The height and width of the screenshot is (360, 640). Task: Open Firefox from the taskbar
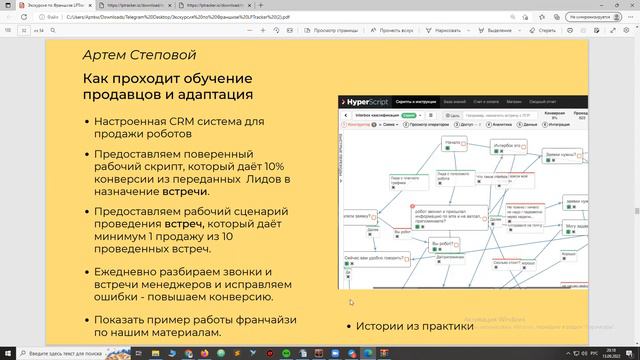(x=204, y=353)
